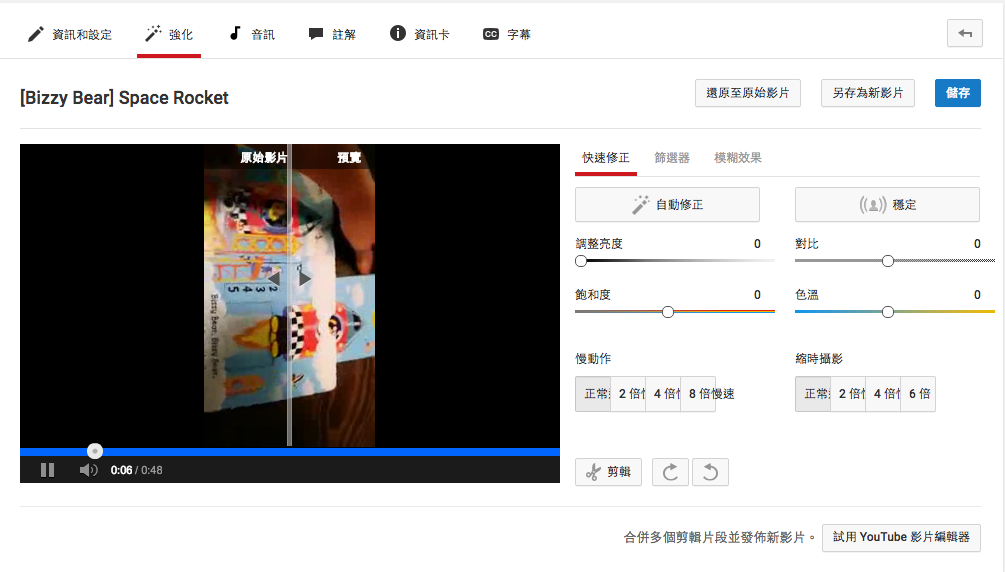The width and height of the screenshot is (1005, 572).
Task: Select 6 倍 timelapse speed
Action: point(918,394)
